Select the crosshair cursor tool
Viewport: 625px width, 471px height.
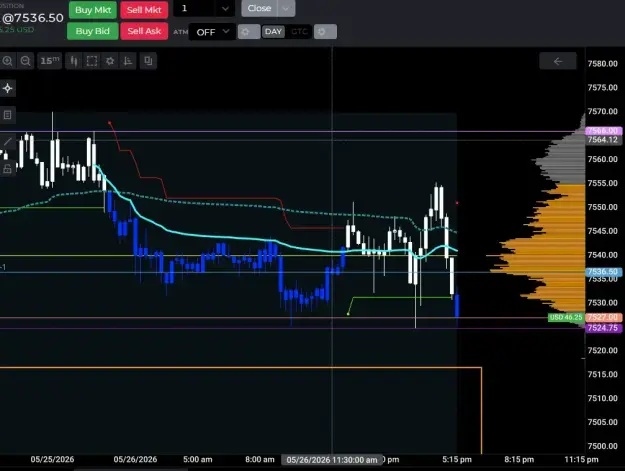(8, 88)
